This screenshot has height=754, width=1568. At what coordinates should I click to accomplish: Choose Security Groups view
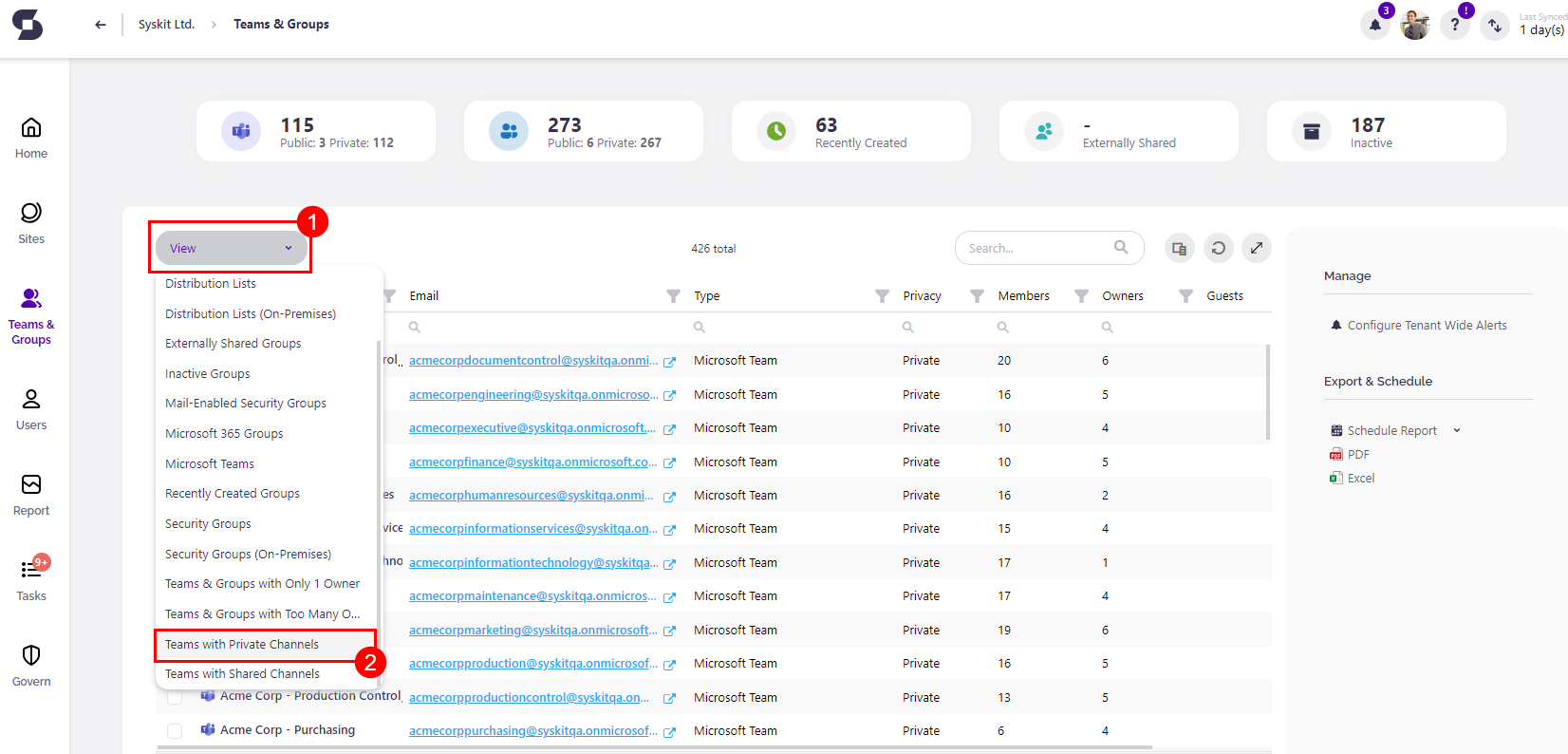(x=208, y=523)
